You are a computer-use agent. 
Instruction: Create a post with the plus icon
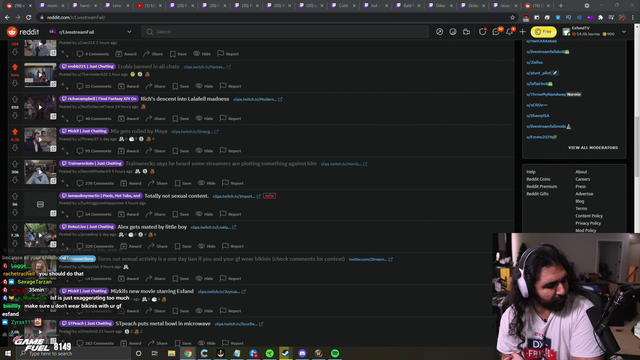click(523, 32)
